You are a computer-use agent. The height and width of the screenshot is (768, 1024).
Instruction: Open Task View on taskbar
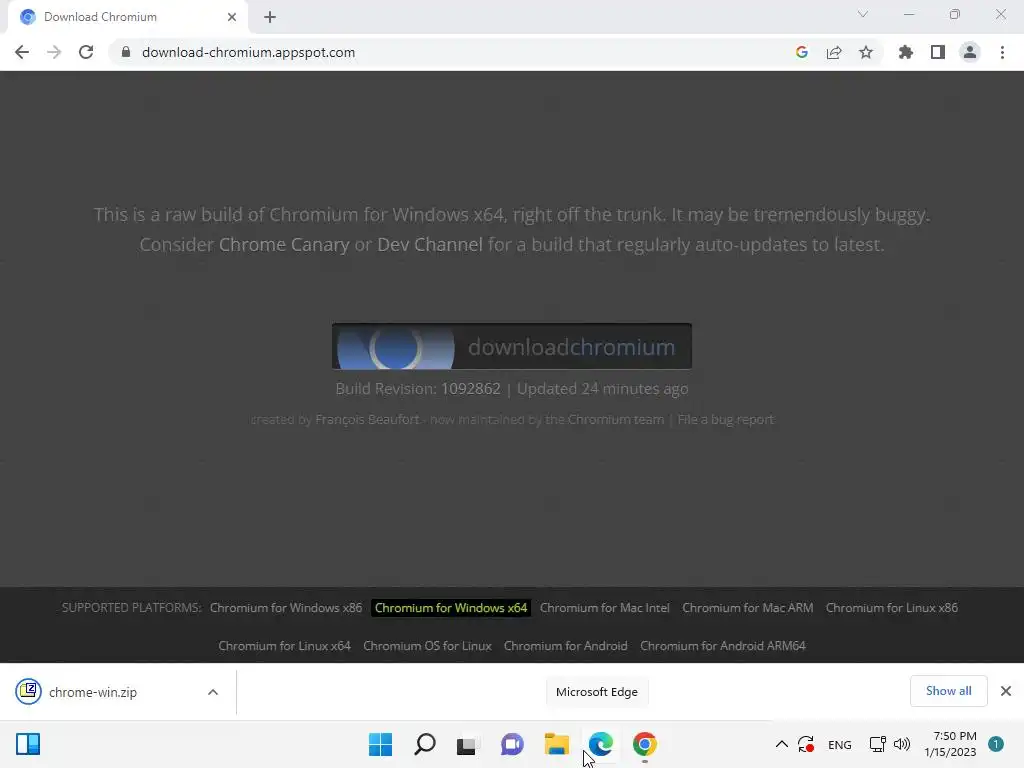coord(466,744)
